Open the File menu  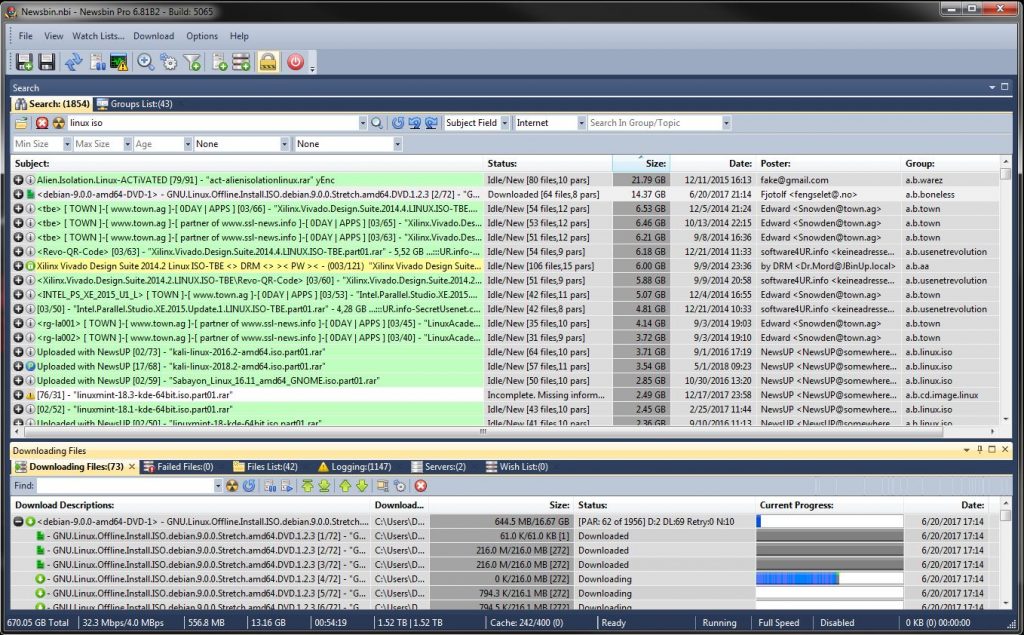(x=25, y=36)
